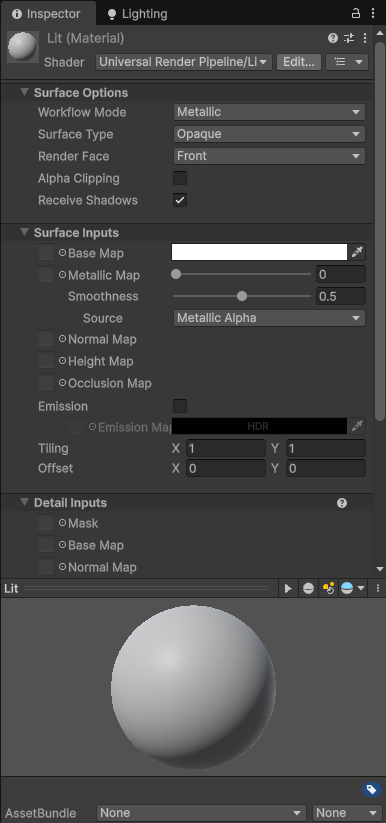This screenshot has width=386, height=823.
Task: Click the Base Map color eyedropper
Action: [x=357, y=252]
